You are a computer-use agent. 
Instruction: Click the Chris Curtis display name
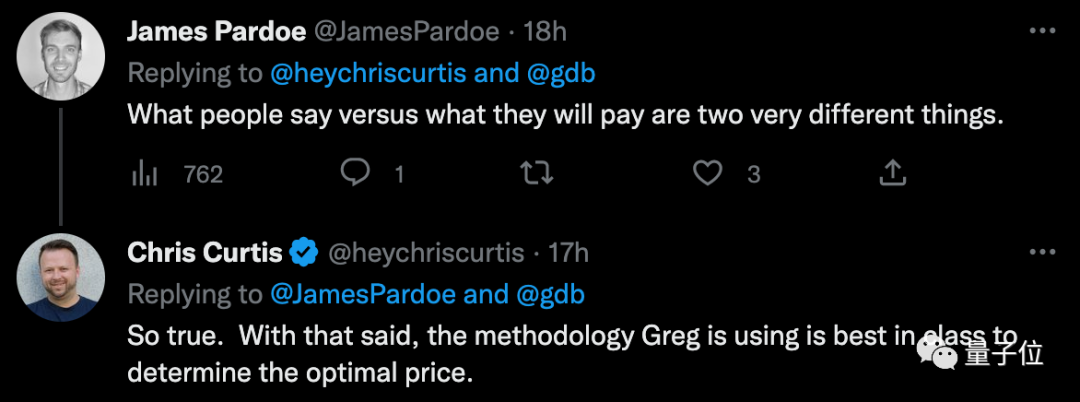coord(205,254)
